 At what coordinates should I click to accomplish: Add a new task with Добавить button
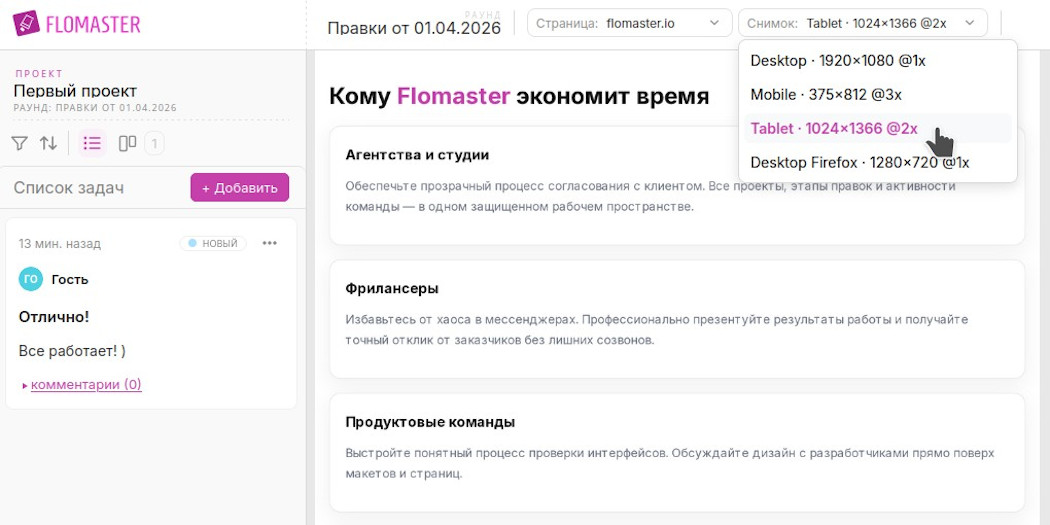point(240,188)
